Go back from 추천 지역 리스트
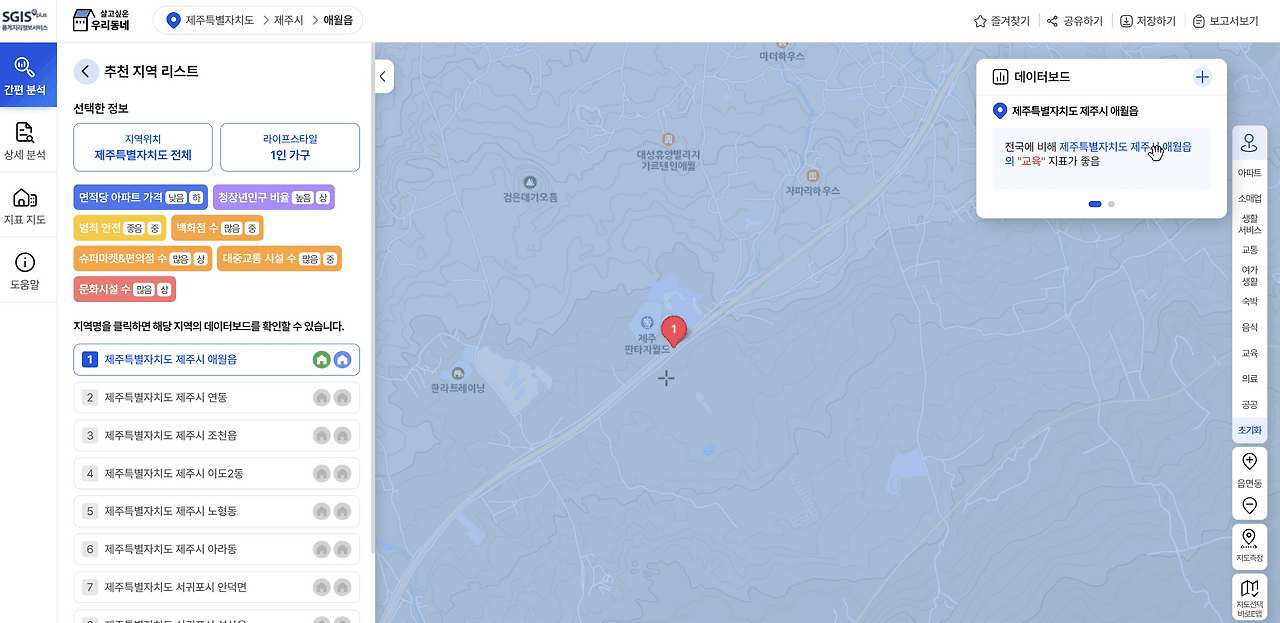1280x623 pixels. 86,71
